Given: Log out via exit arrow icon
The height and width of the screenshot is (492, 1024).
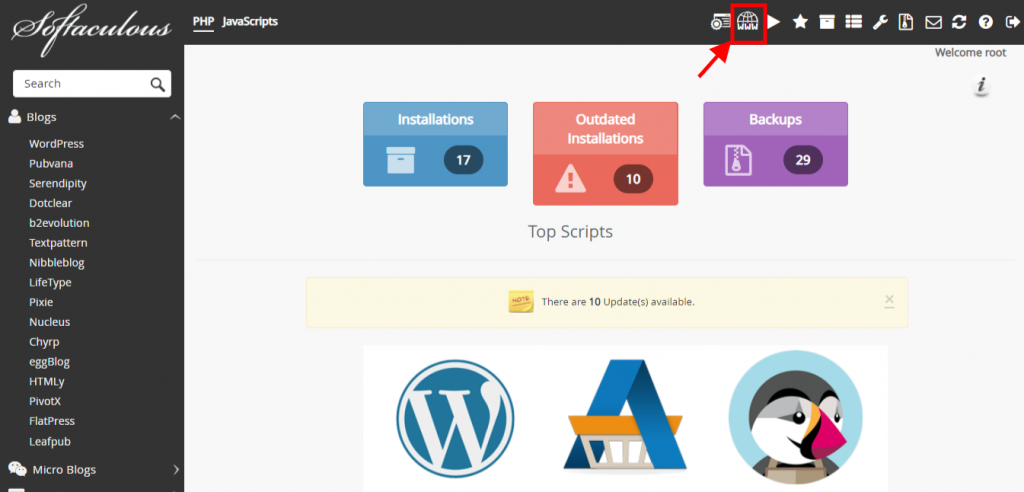Looking at the screenshot, I should point(1012,22).
